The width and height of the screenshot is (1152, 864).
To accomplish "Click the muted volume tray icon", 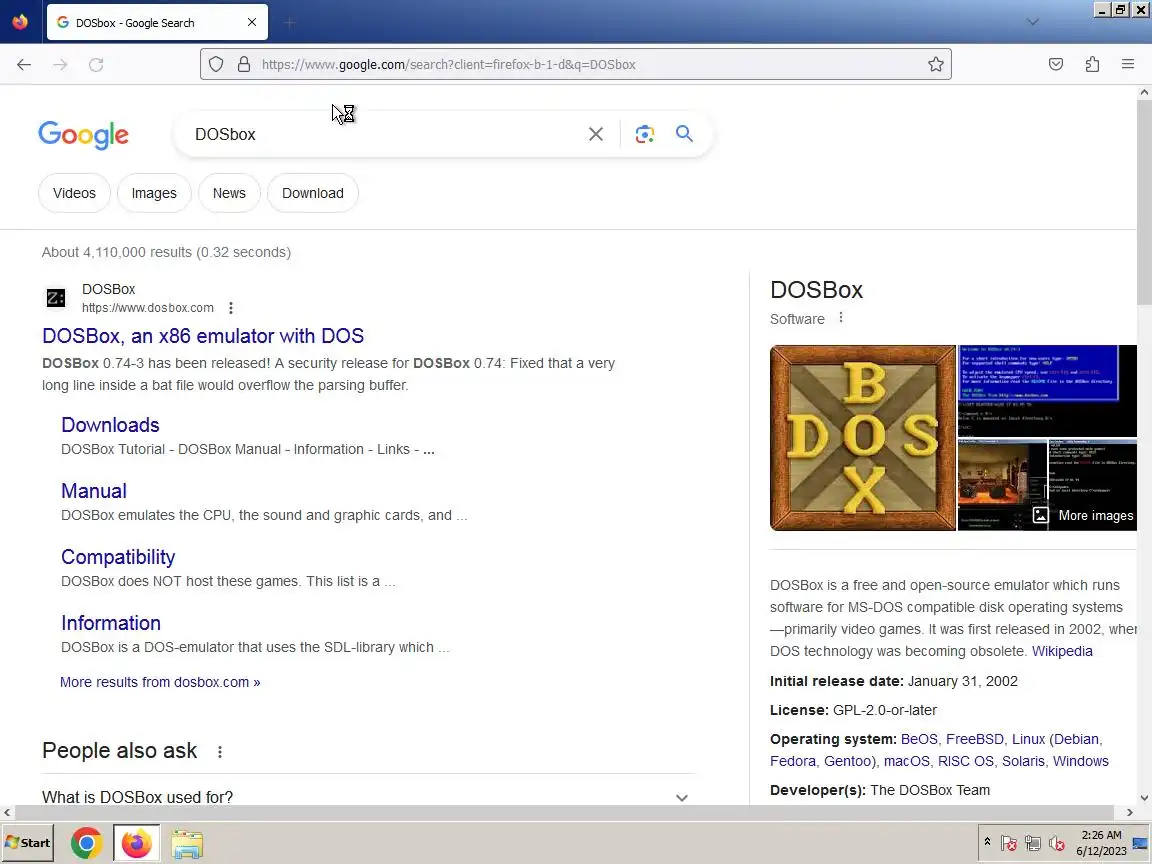I will click(x=1056, y=843).
